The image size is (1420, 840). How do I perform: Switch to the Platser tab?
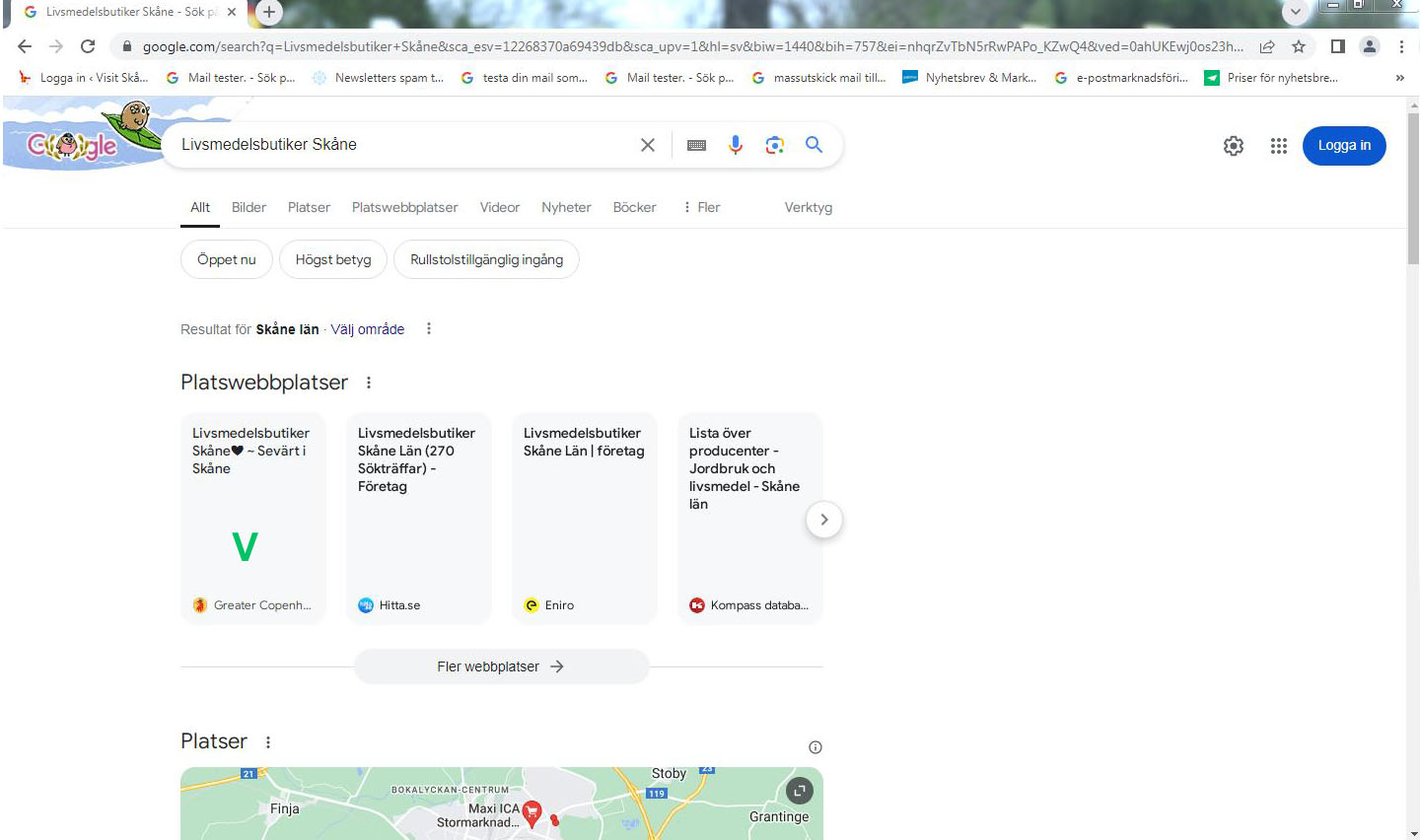309,207
